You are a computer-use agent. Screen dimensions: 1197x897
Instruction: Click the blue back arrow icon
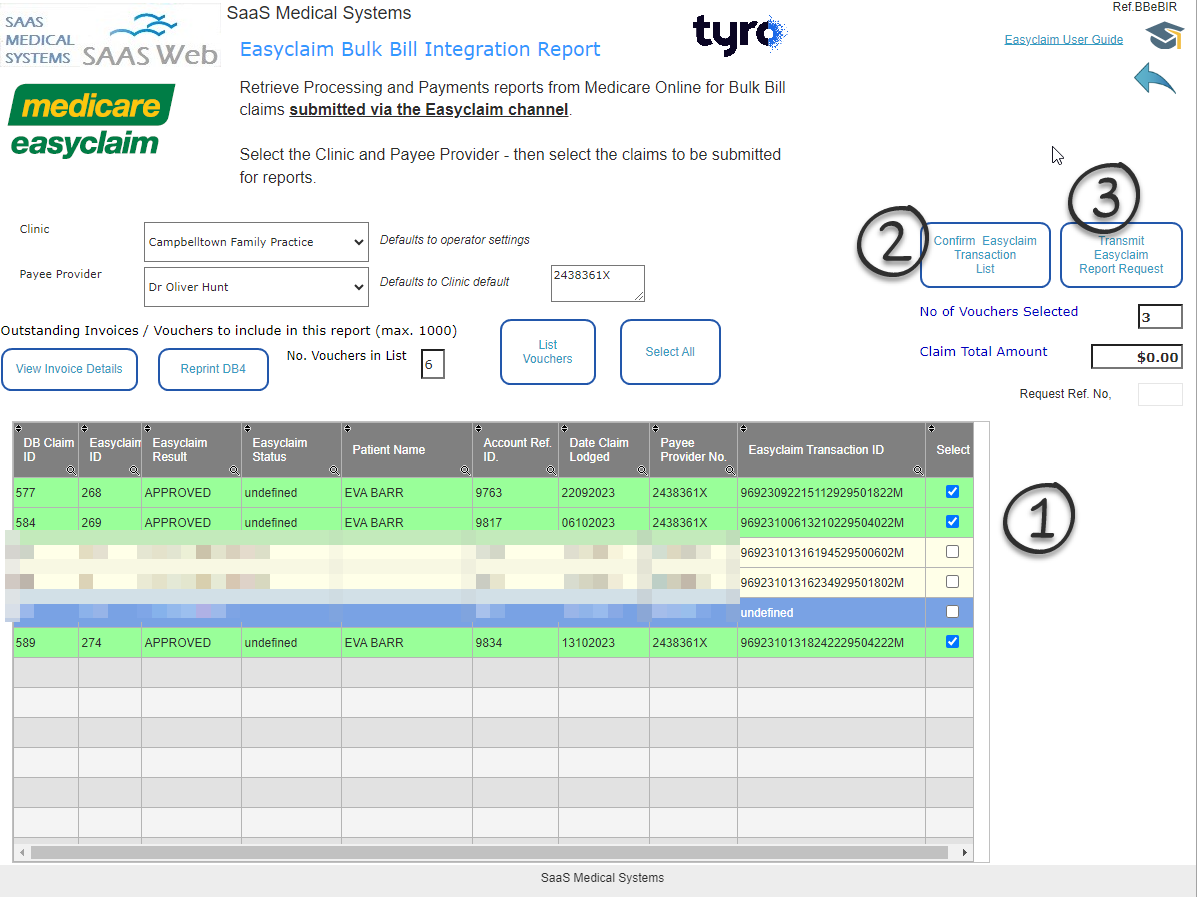coord(1154,79)
